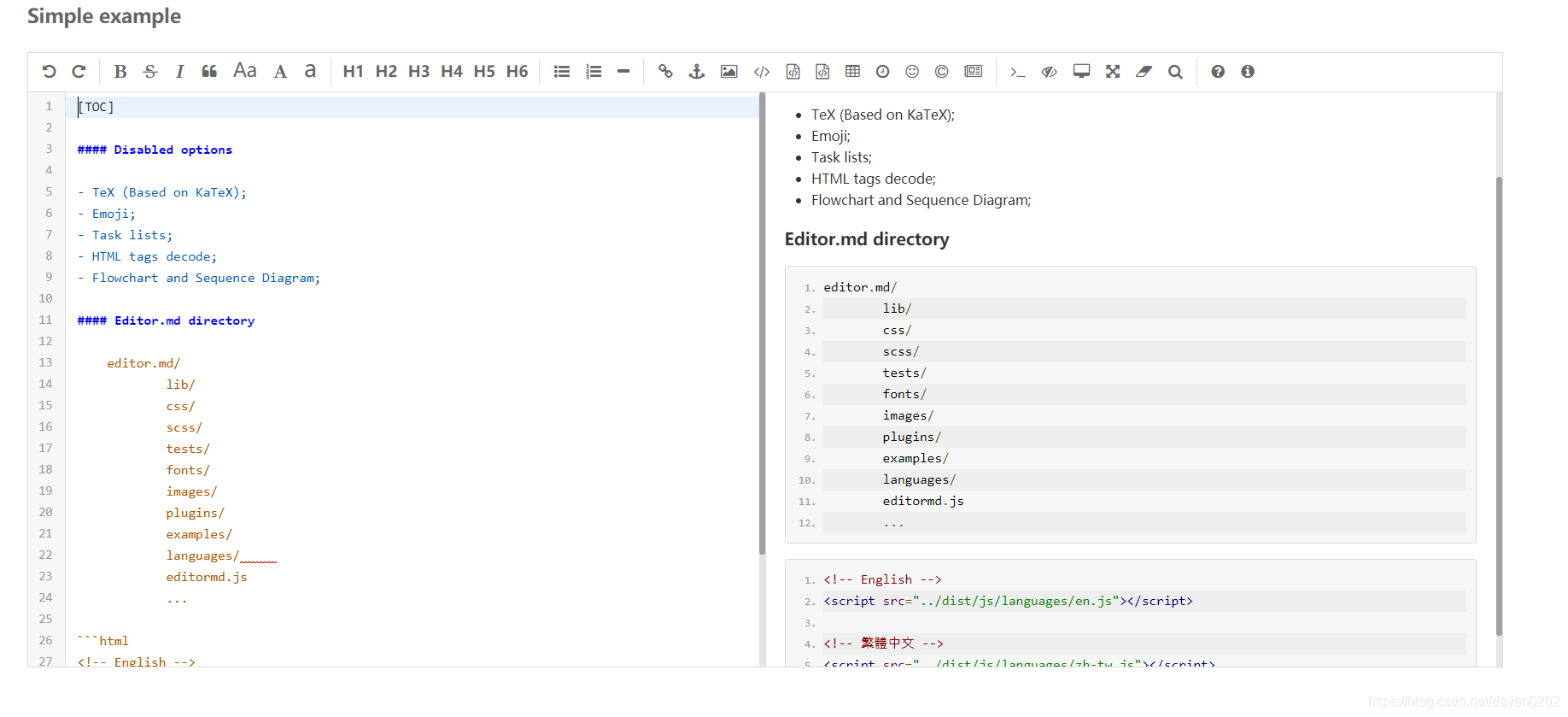Redo the last edit
1568x717 pixels.
[79, 72]
